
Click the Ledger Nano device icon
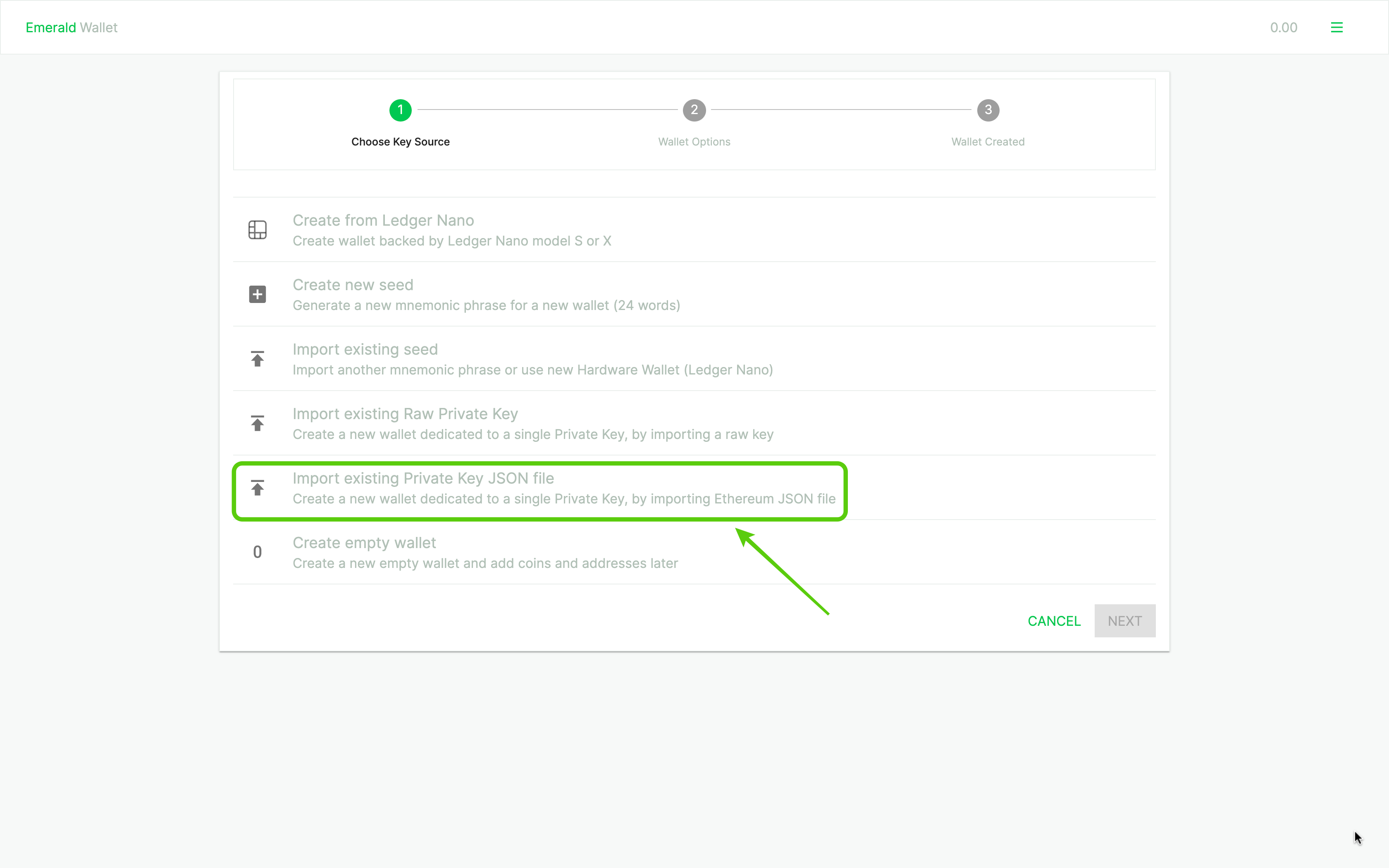(x=257, y=230)
